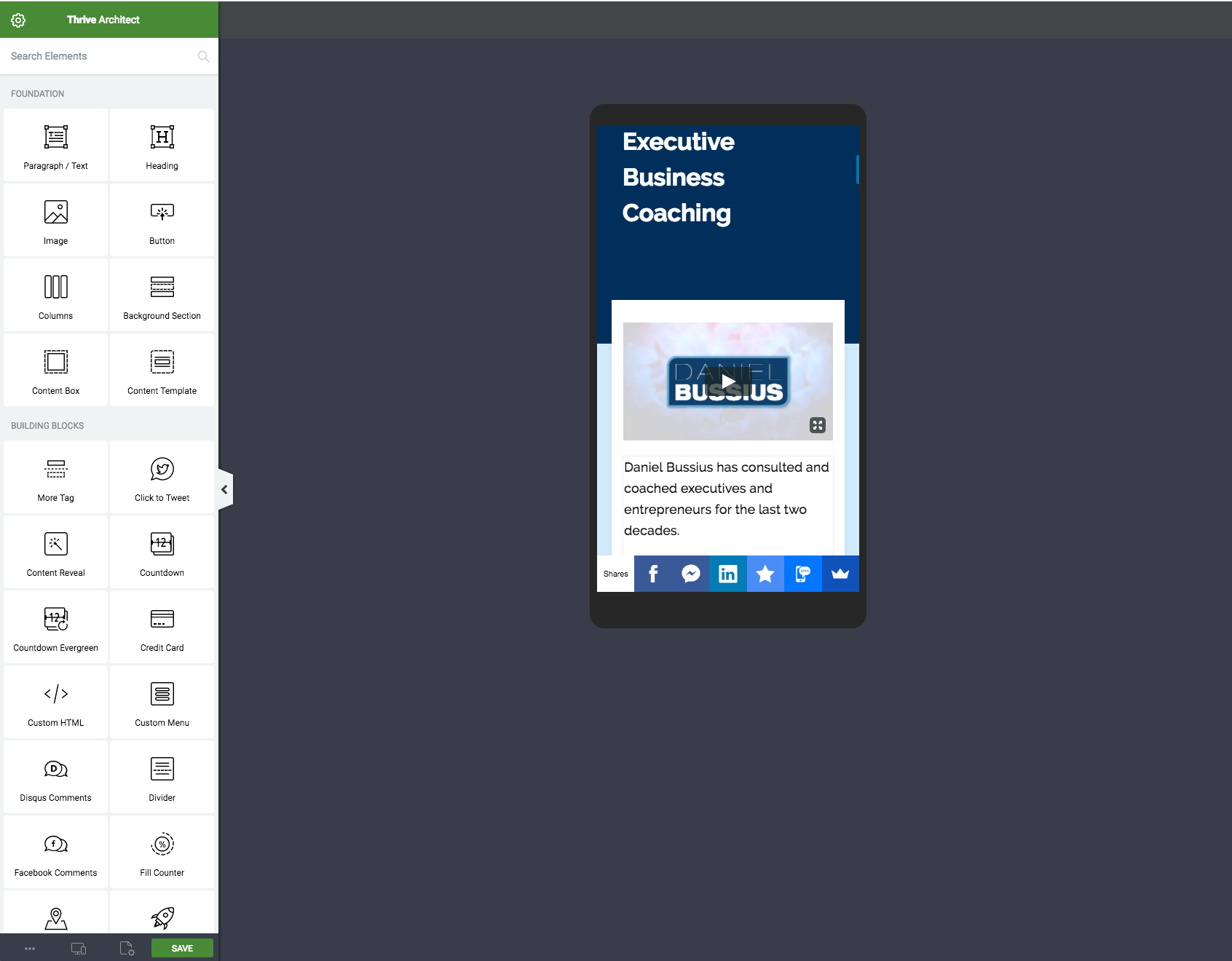Add a Background Section element

[162, 295]
